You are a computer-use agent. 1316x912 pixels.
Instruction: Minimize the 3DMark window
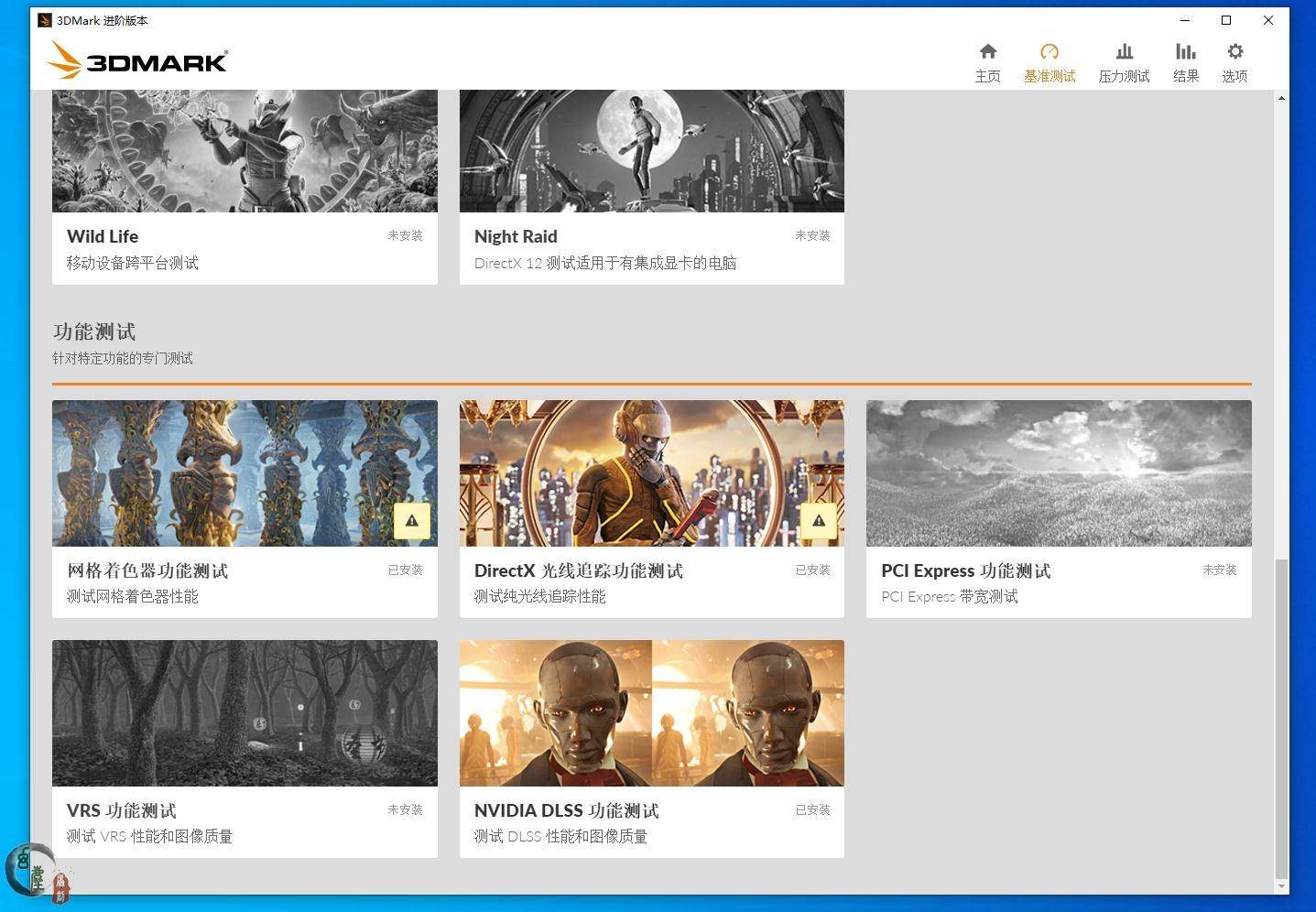pos(1185,20)
